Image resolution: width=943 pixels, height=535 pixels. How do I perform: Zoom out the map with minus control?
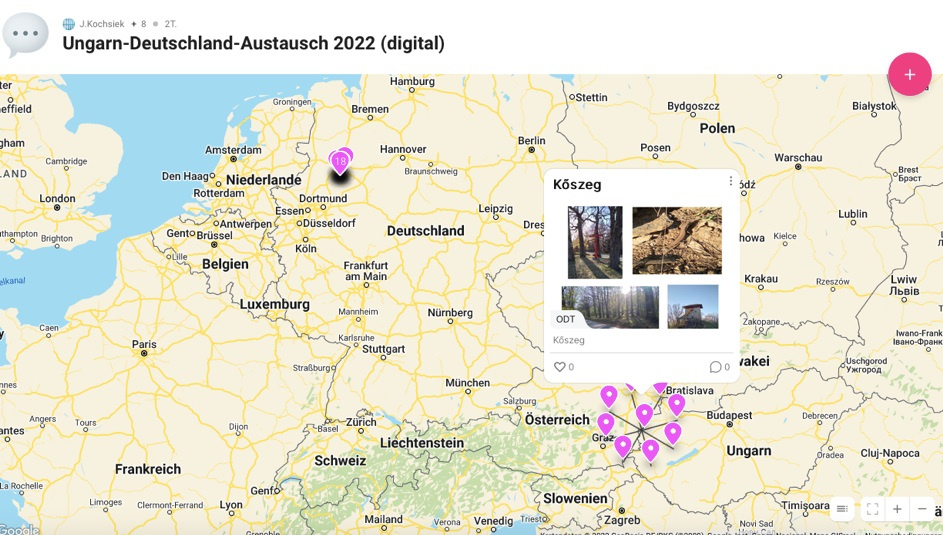pyautogui.click(x=922, y=509)
